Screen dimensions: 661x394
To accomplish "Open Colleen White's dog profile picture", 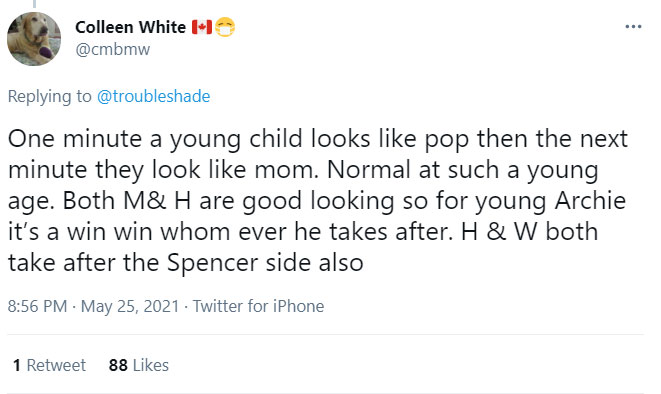I will click(x=34, y=39).
